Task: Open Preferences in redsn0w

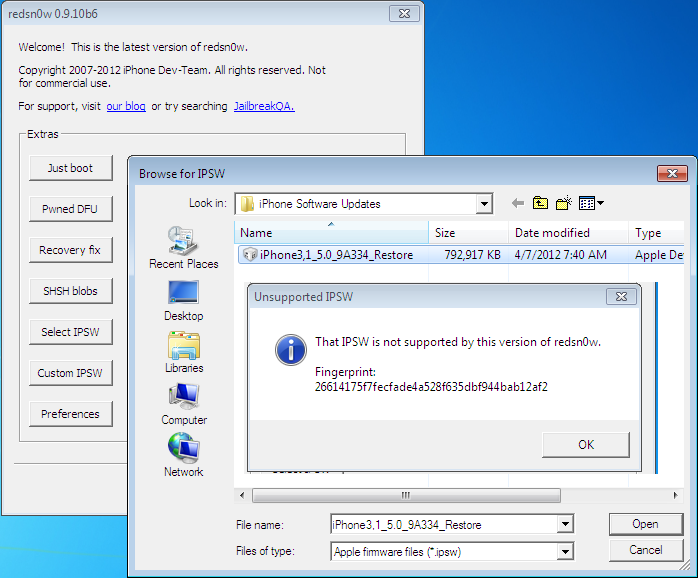Action: pos(70,413)
